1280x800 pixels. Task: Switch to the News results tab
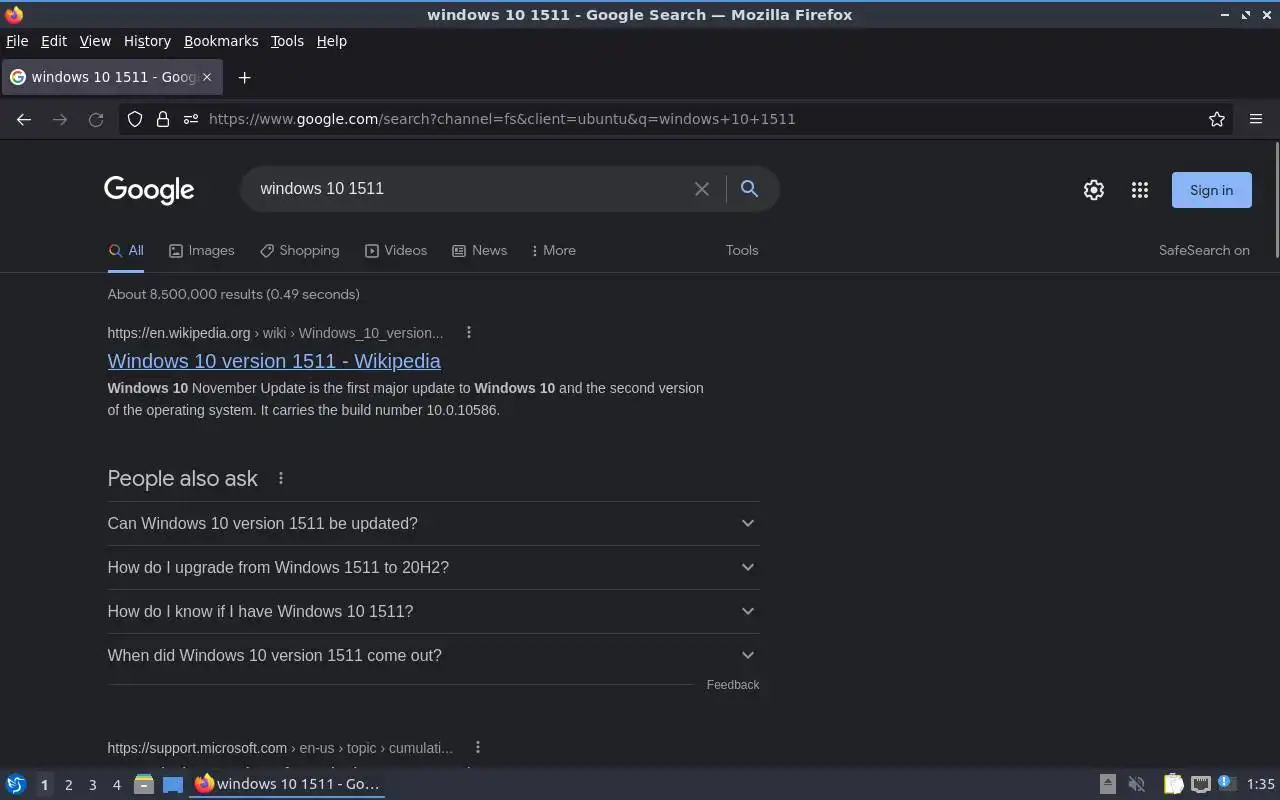point(479,251)
